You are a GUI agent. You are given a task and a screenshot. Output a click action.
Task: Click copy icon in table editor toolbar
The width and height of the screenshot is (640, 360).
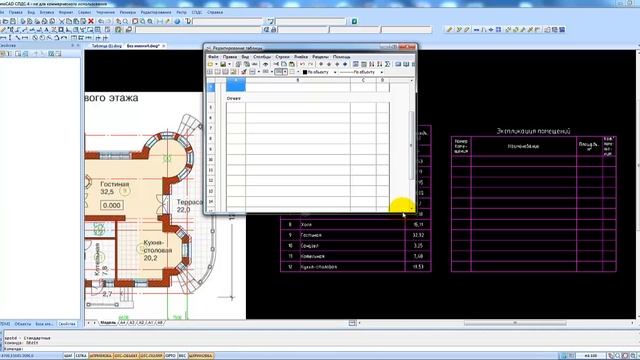(x=284, y=64)
